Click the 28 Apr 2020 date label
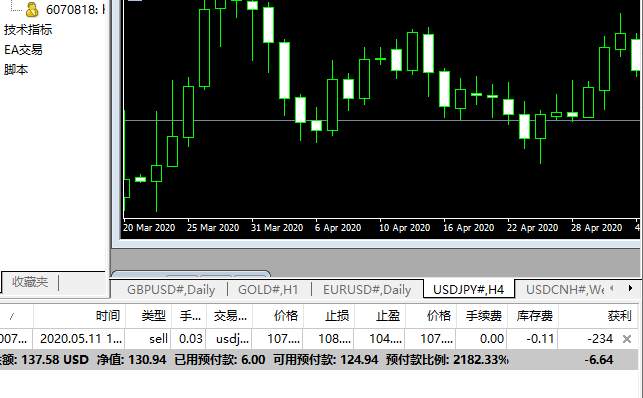The height and width of the screenshot is (398, 643). click(596, 227)
